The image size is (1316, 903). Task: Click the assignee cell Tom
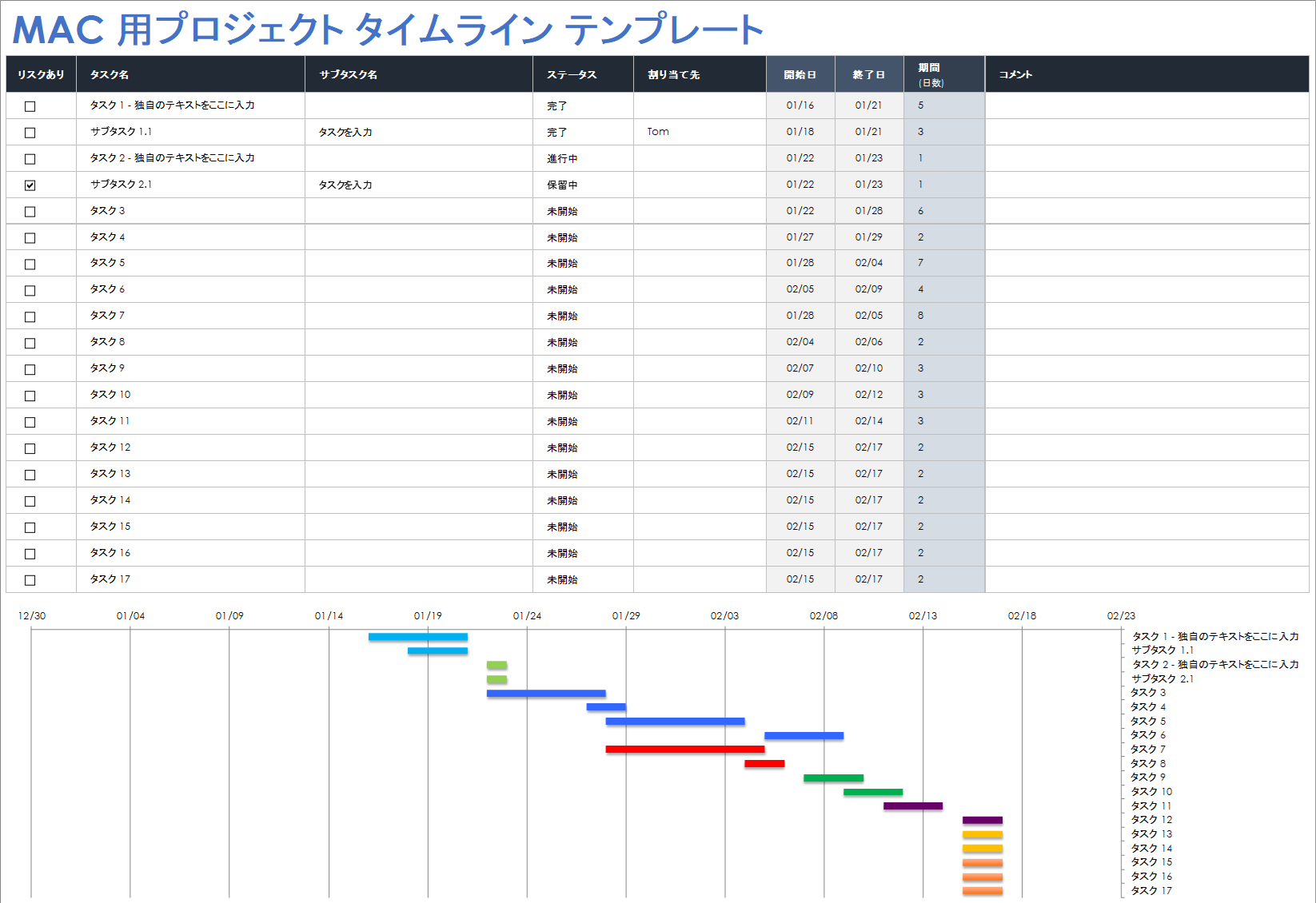(700, 132)
